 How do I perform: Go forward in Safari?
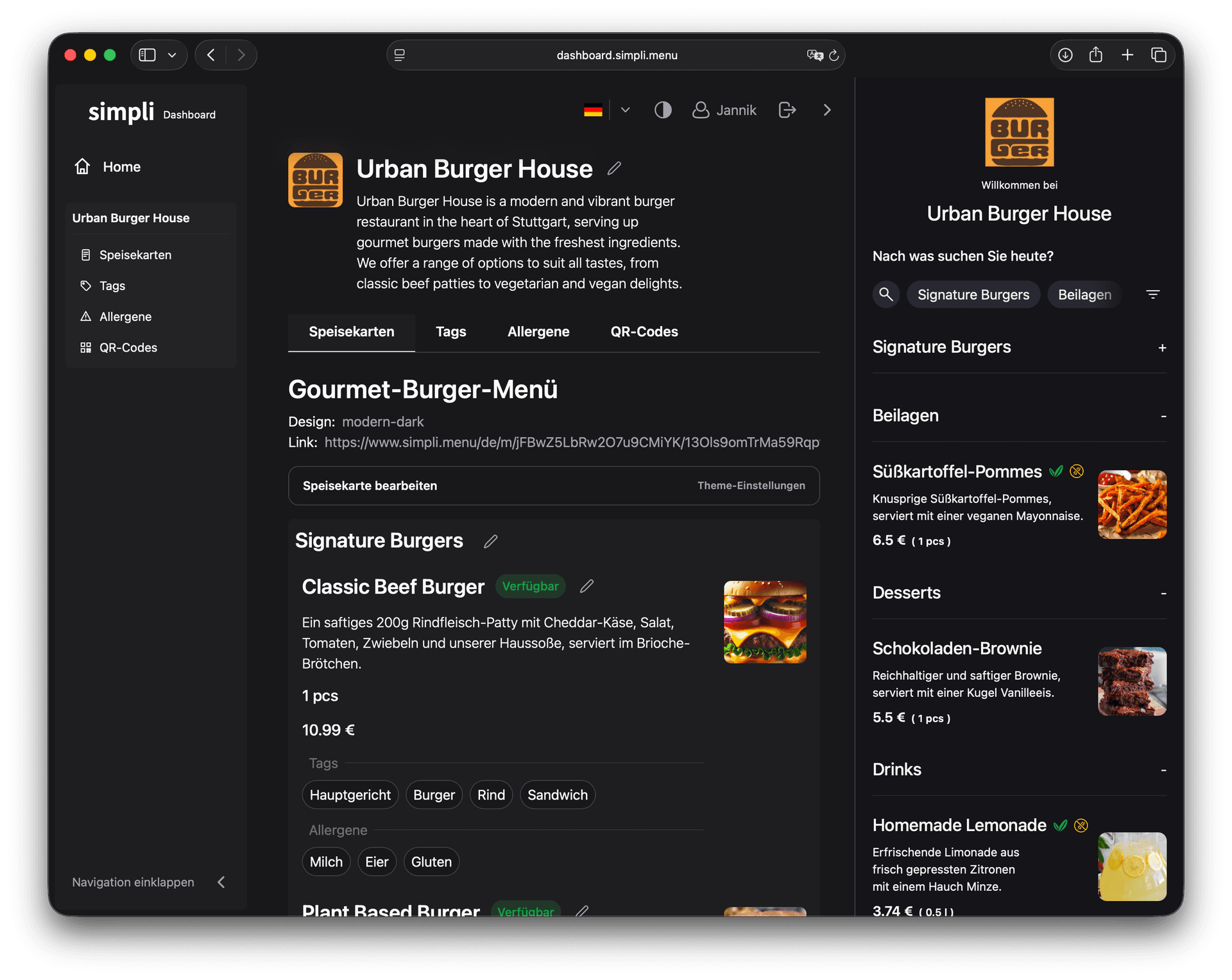pos(241,55)
